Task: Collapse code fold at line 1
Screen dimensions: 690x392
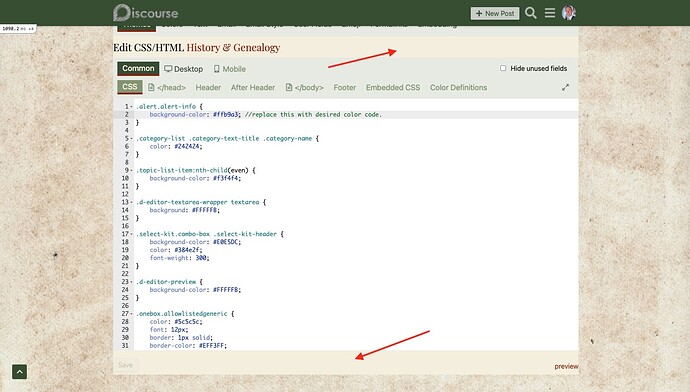Action: pos(131,106)
